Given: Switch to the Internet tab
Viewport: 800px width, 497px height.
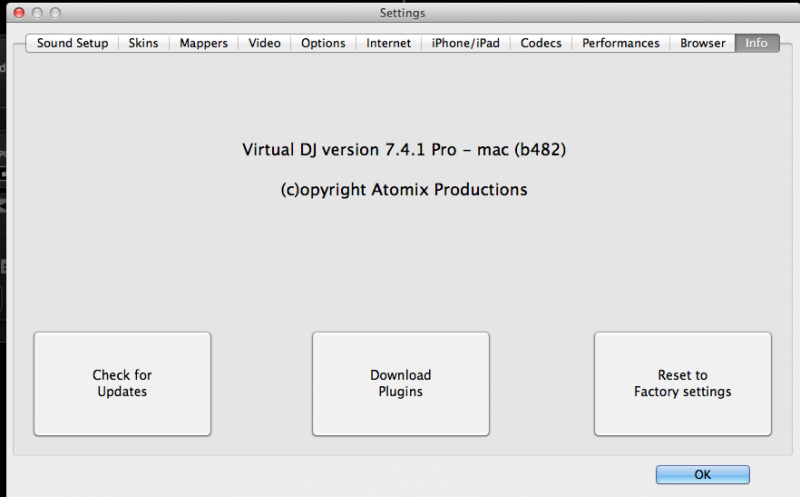Looking at the screenshot, I should tap(388, 43).
